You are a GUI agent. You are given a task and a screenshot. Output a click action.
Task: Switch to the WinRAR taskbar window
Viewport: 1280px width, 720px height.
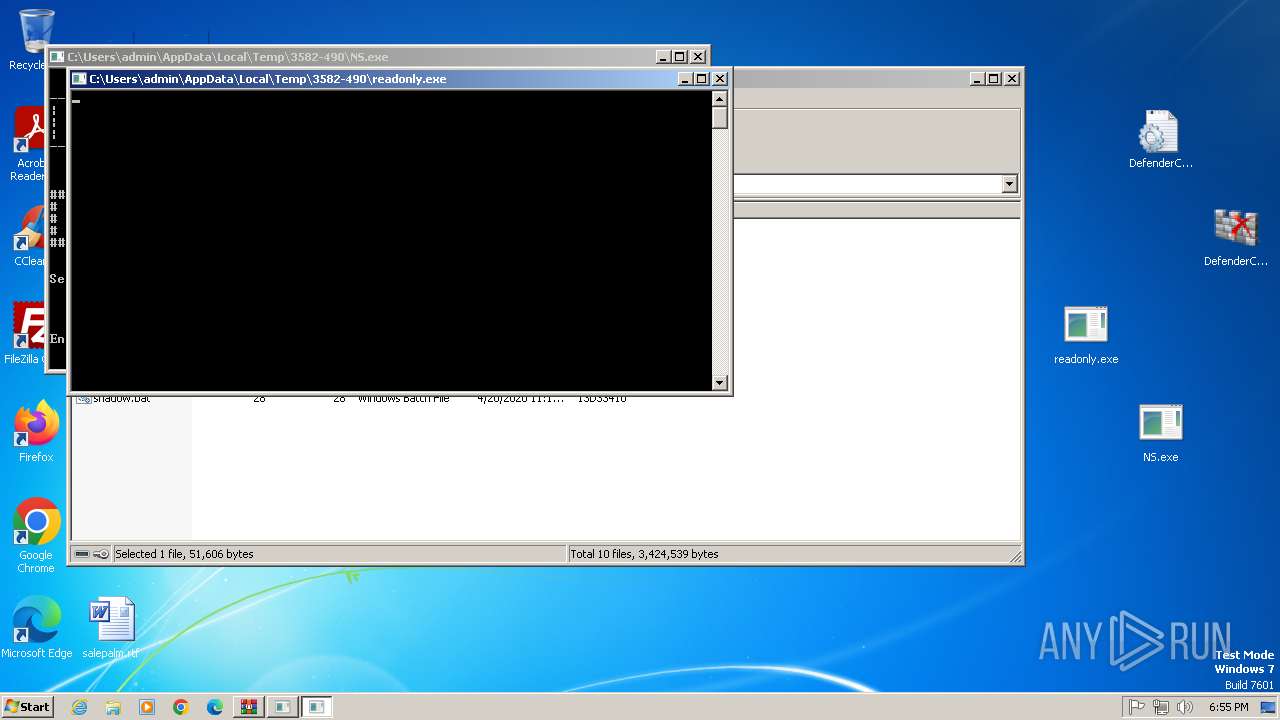point(249,707)
